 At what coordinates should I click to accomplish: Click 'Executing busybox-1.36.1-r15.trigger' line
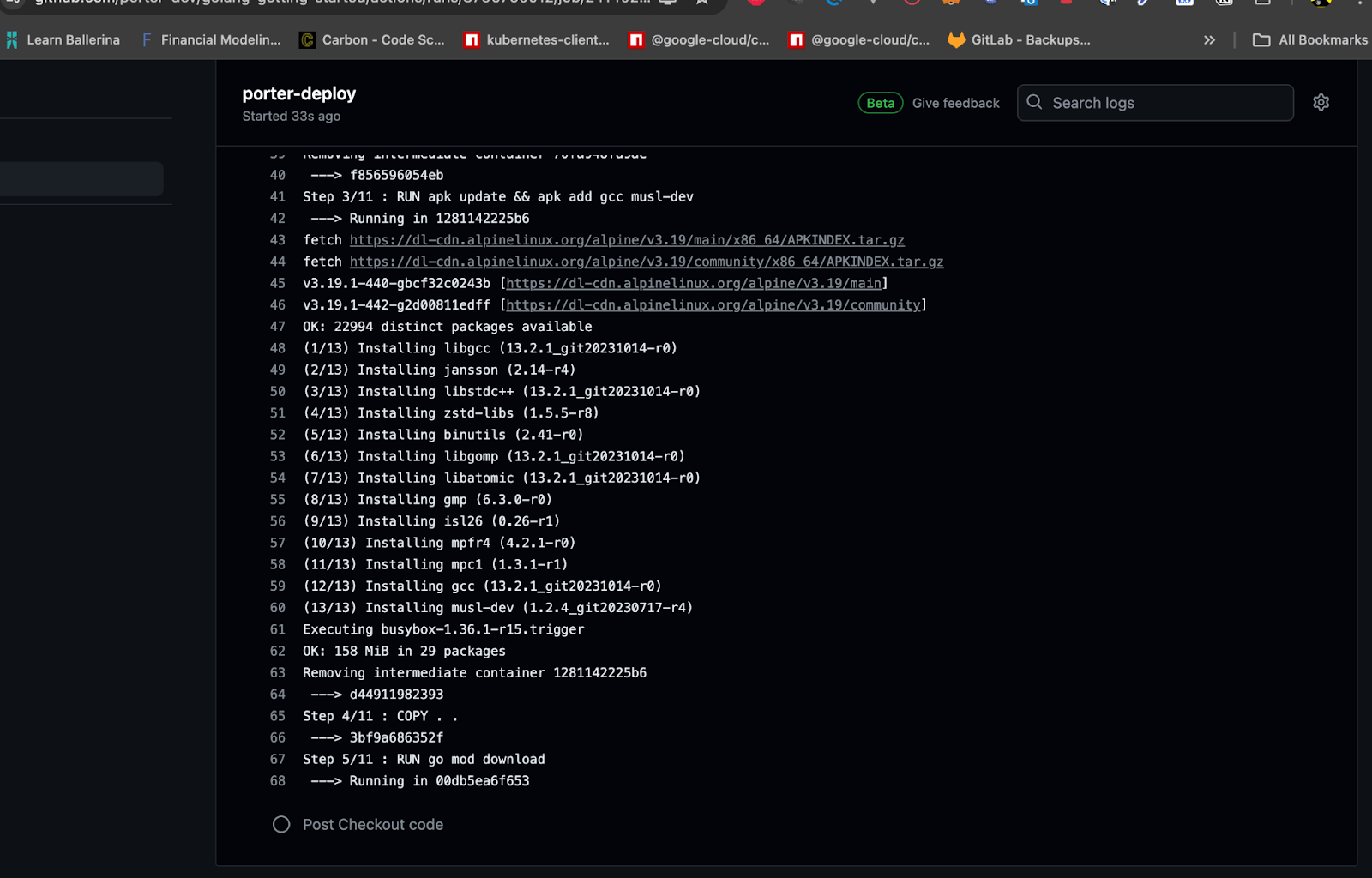pos(443,629)
